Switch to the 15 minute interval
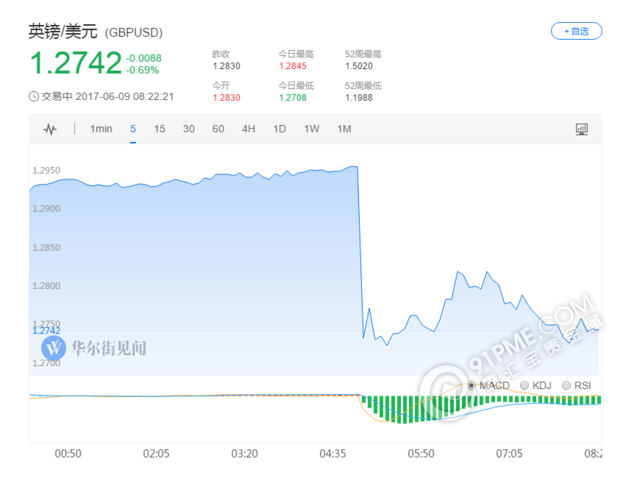This screenshot has width=621, height=477. coord(160,129)
